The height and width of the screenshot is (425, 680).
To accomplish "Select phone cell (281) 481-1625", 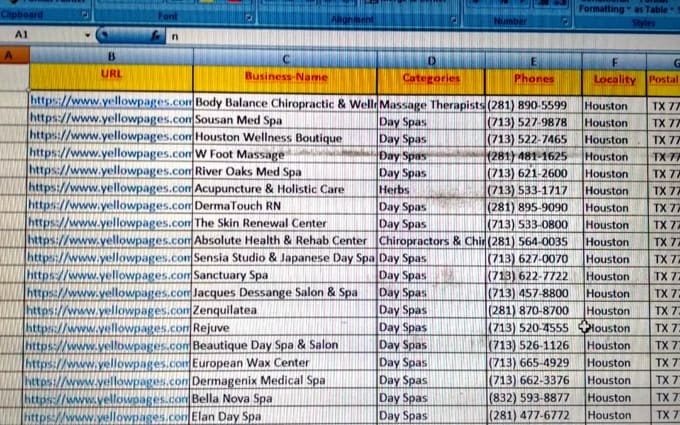I will [x=534, y=156].
